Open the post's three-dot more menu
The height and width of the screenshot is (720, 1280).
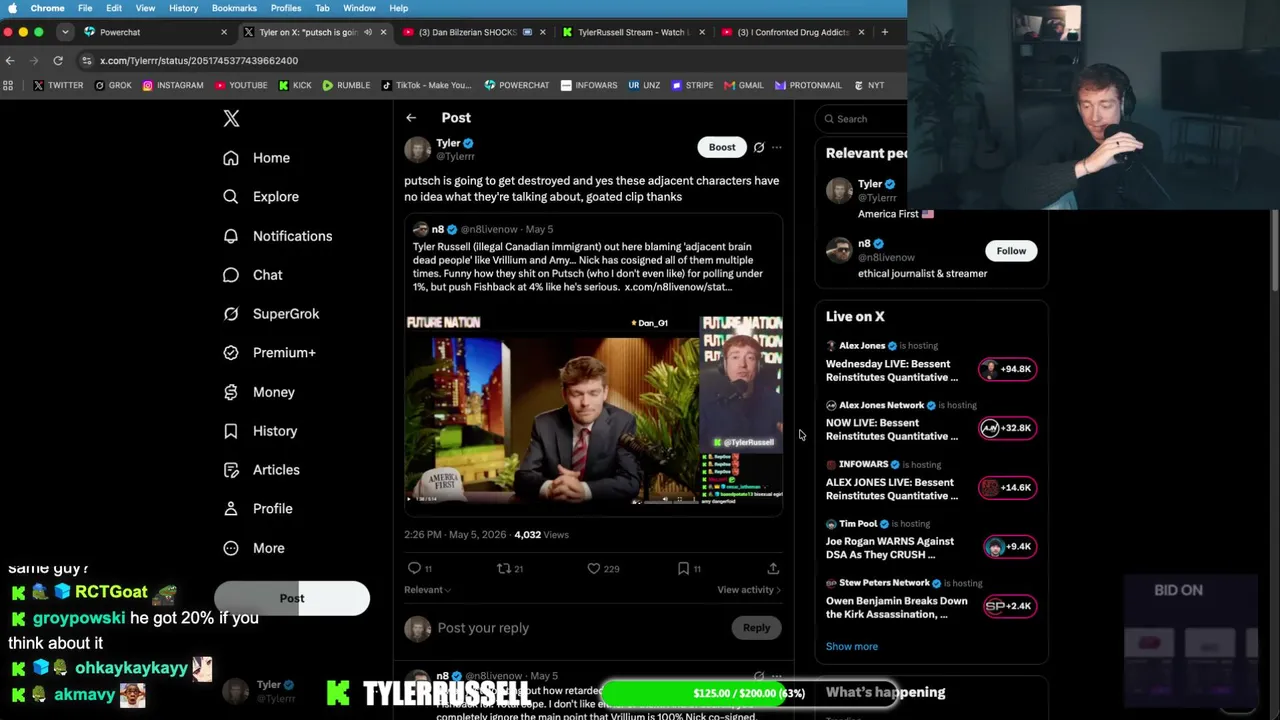pyautogui.click(x=777, y=148)
